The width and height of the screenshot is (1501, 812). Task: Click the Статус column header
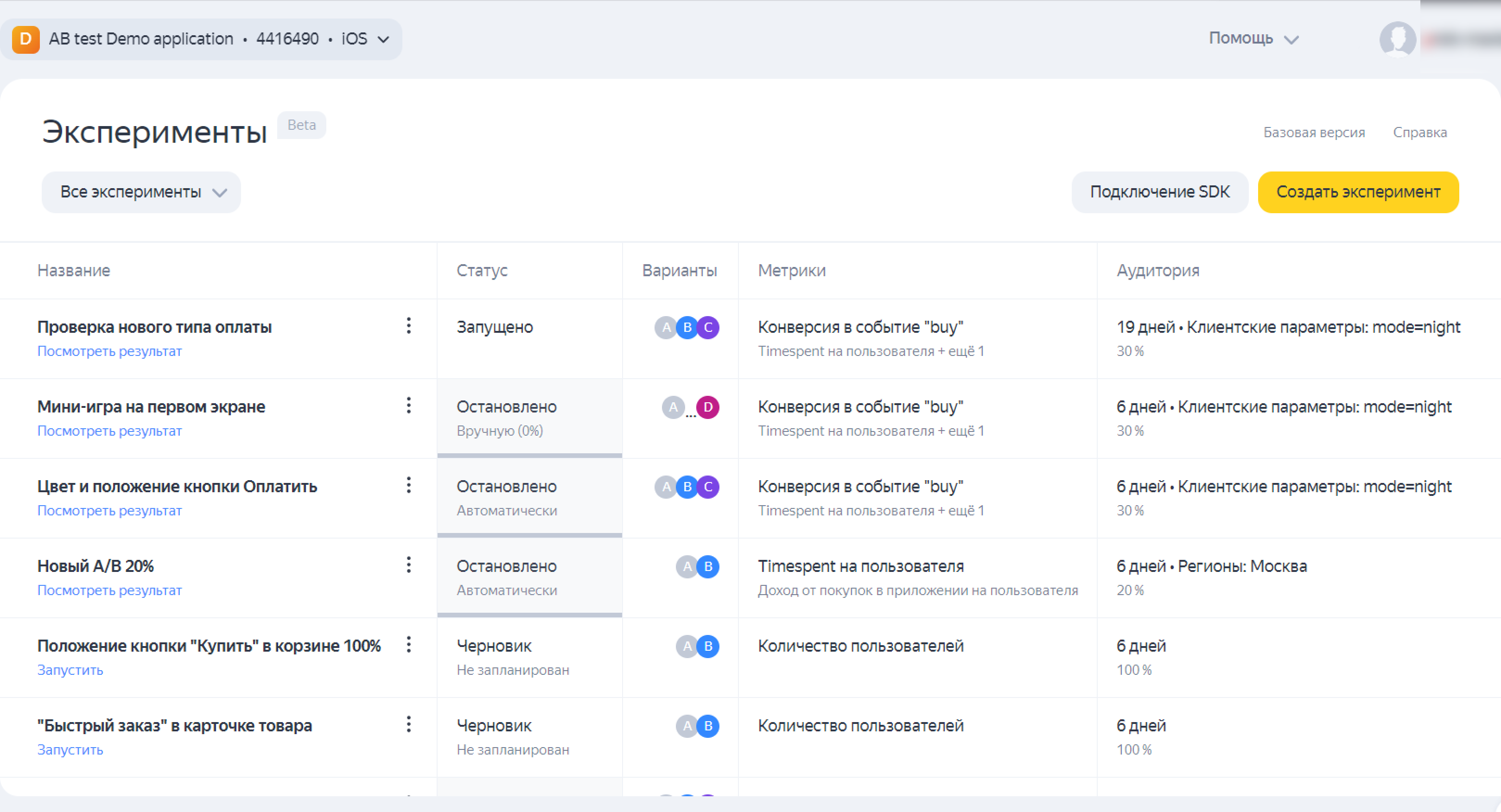pos(481,271)
